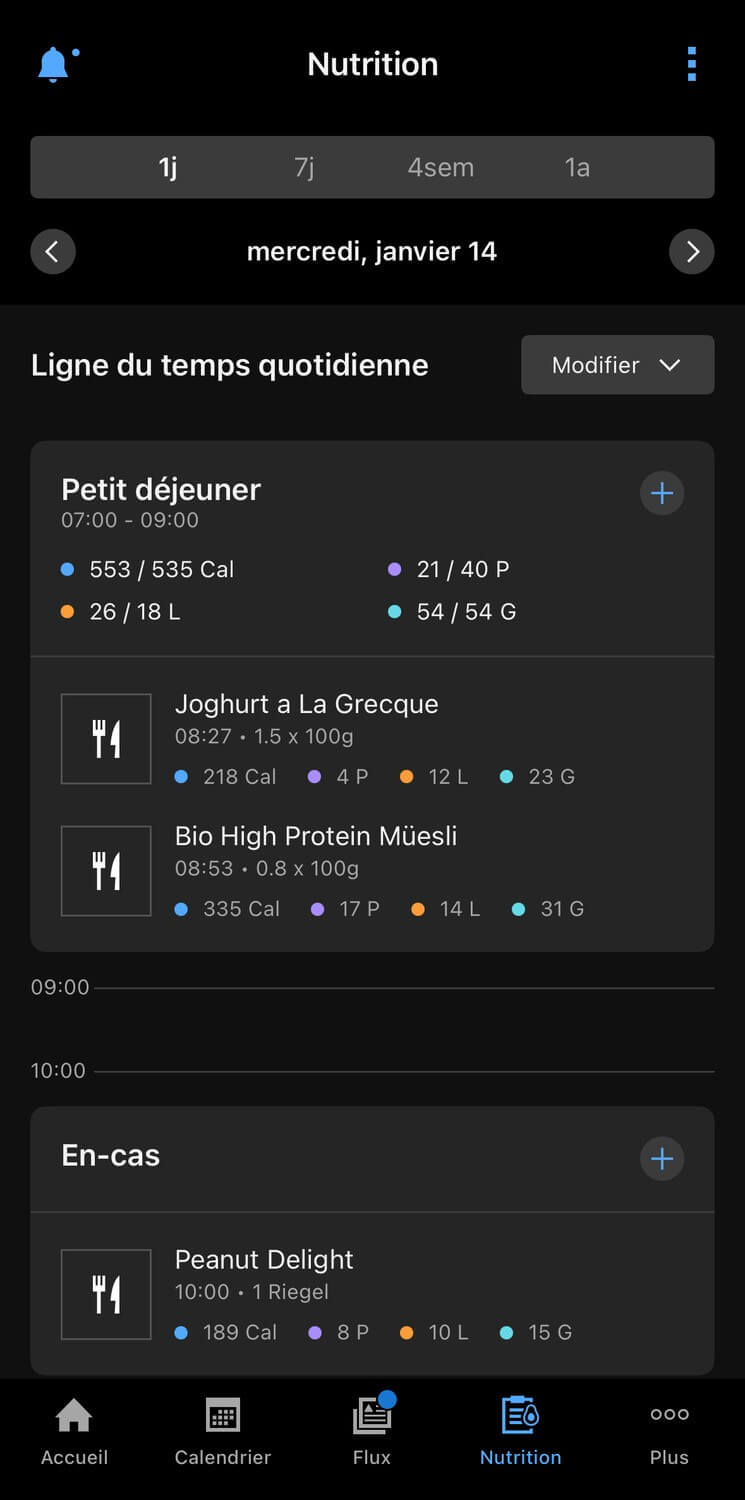Viewport: 745px width, 1500px height.
Task: Tap the date mercredi, janvier 14
Action: [372, 251]
